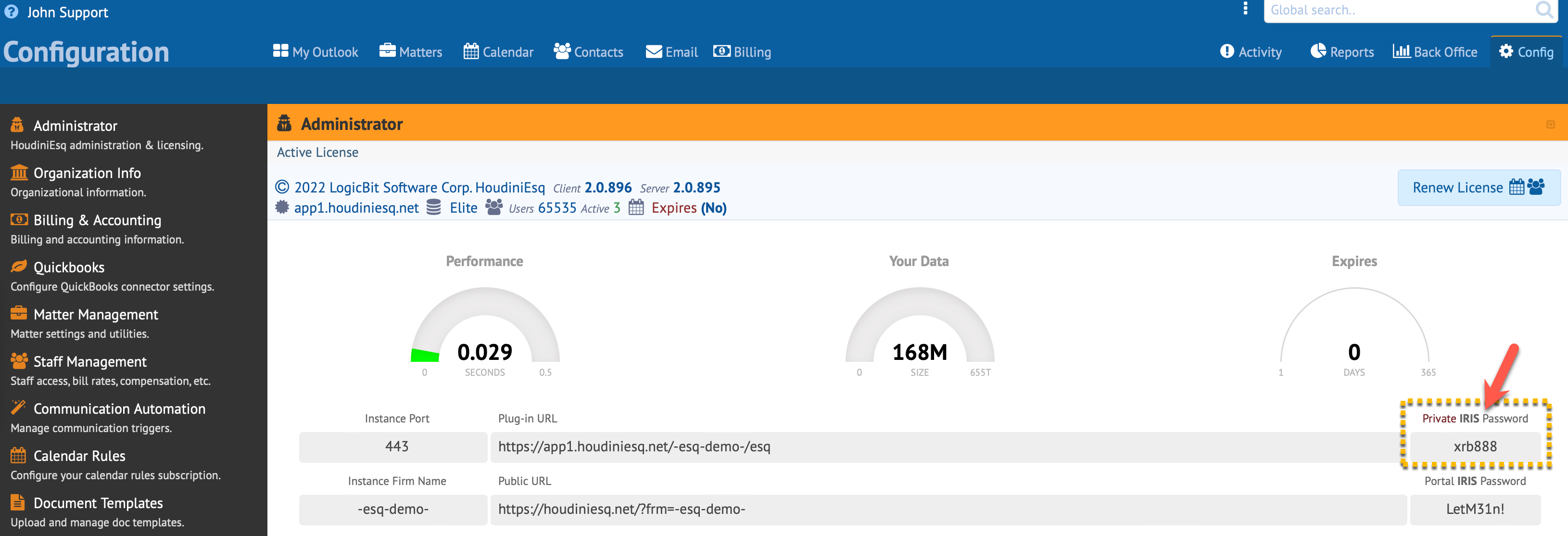Switch to Contacts section
Image resolution: width=1568 pixels, height=536 pixels.
(588, 52)
